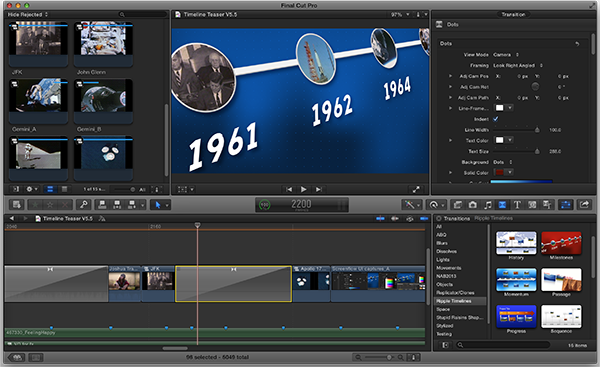Select the Dissolves transitions category
Screen dimensions: 600x367
[x=447, y=251]
